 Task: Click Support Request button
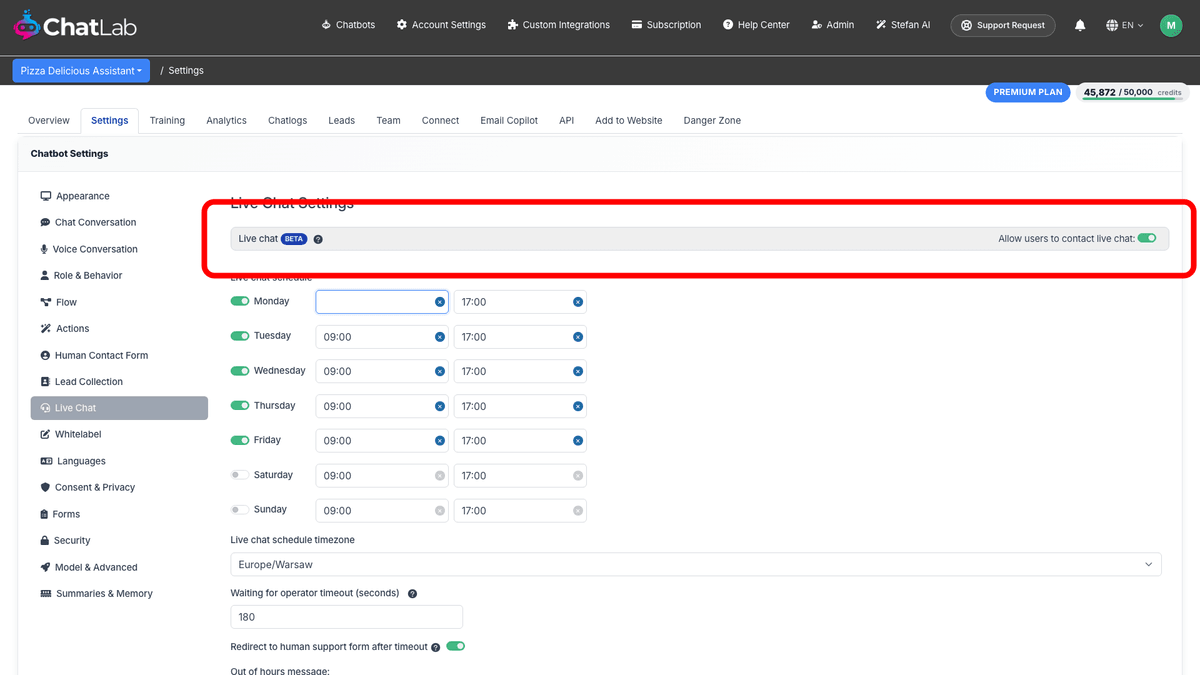[x=1003, y=25]
